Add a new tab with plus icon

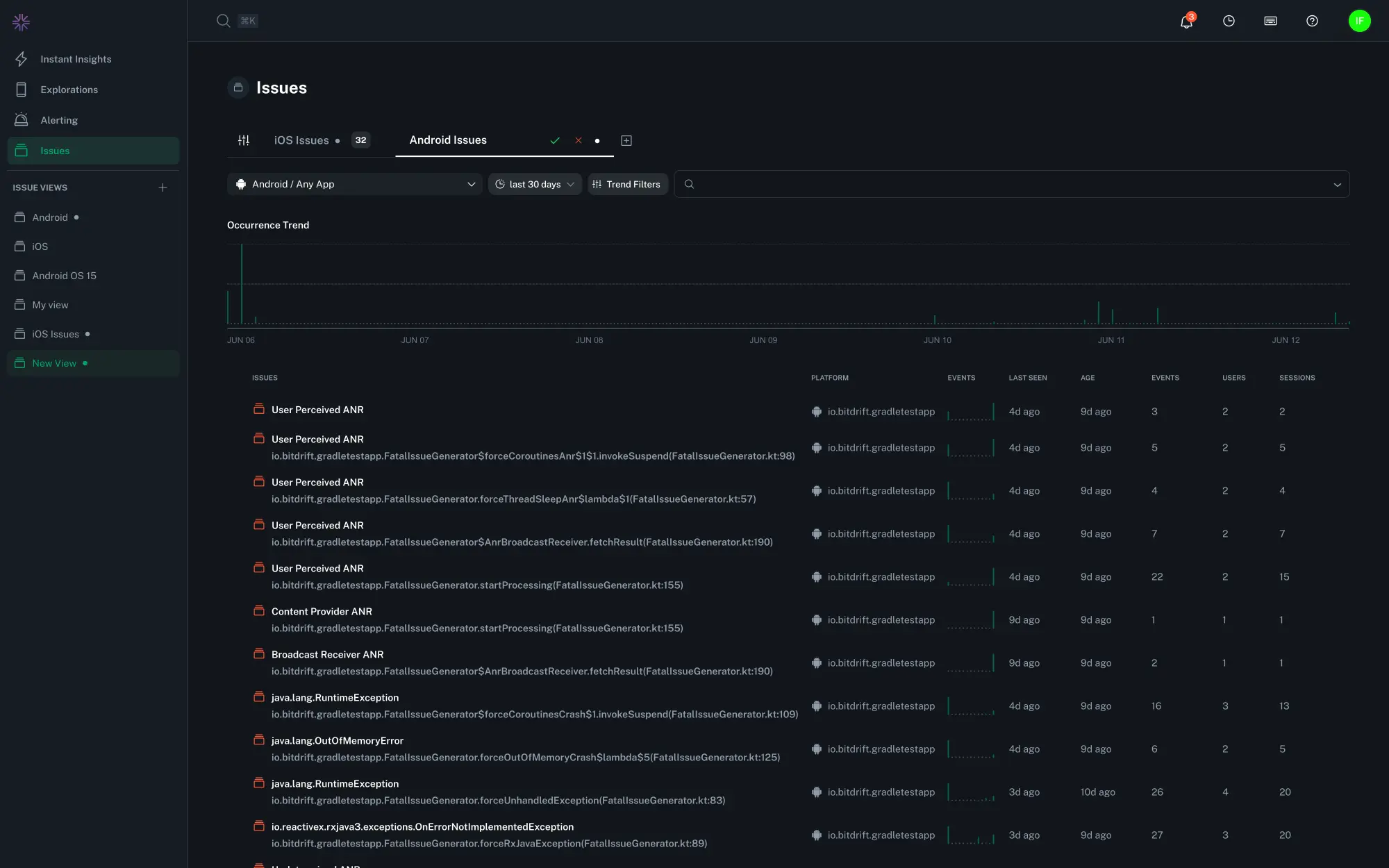(626, 140)
